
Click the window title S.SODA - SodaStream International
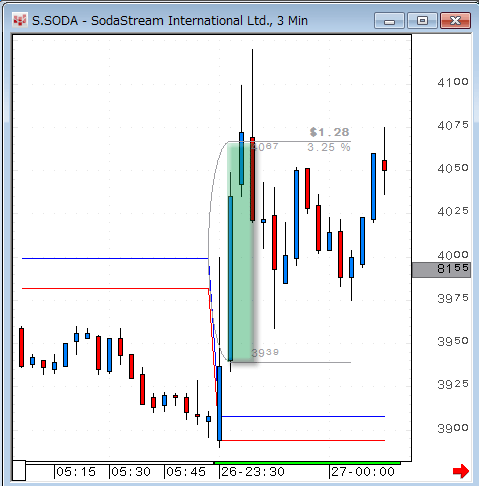(169, 21)
